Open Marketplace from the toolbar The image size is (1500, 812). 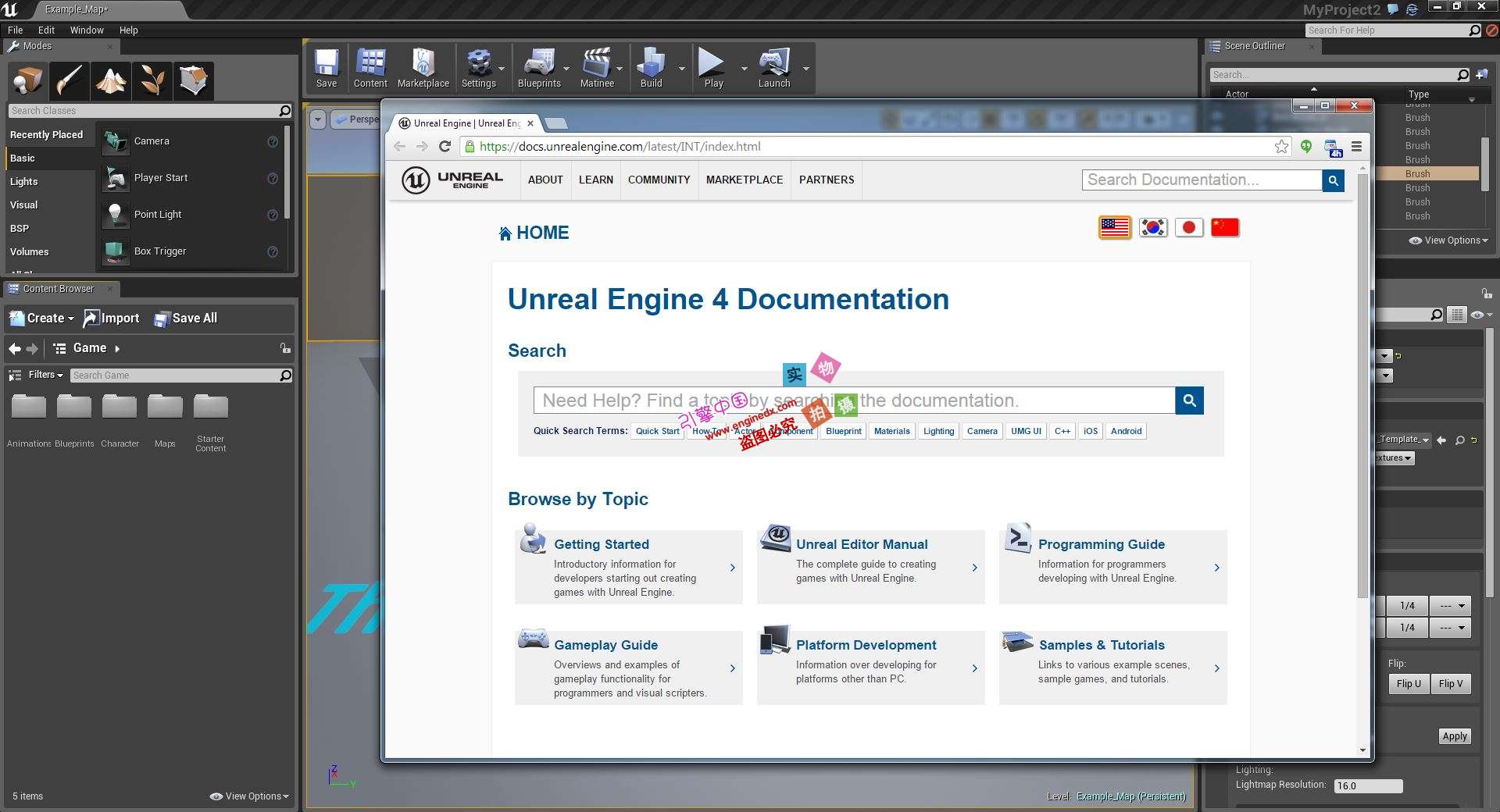tap(423, 68)
